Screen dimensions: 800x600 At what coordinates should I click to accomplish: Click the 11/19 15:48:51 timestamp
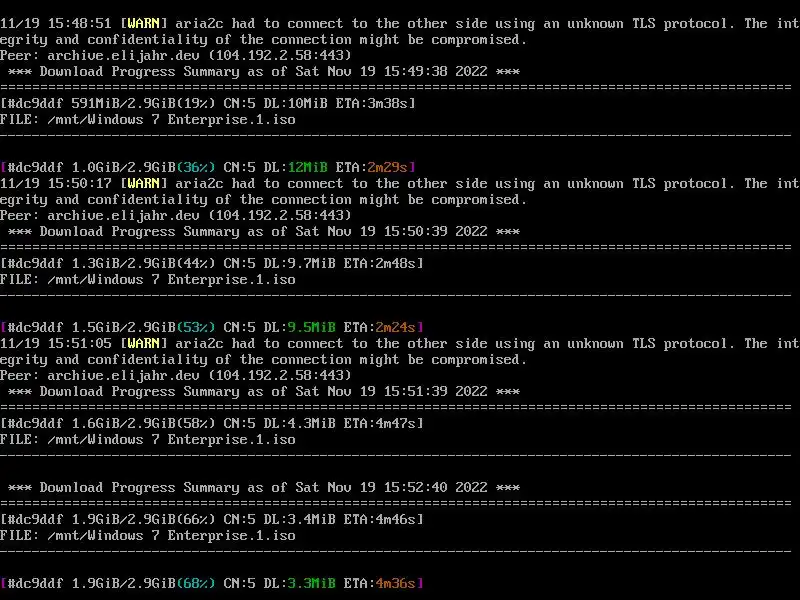56,23
